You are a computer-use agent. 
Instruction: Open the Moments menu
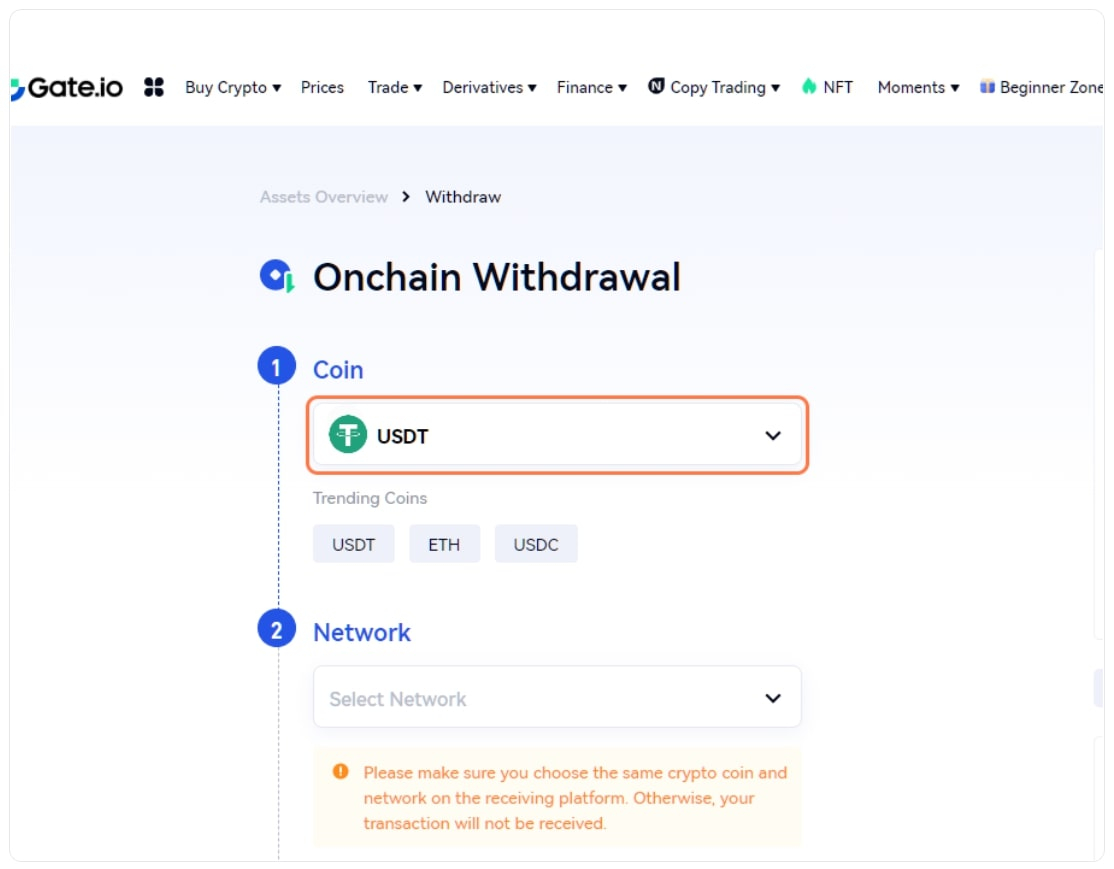pyautogui.click(x=911, y=87)
